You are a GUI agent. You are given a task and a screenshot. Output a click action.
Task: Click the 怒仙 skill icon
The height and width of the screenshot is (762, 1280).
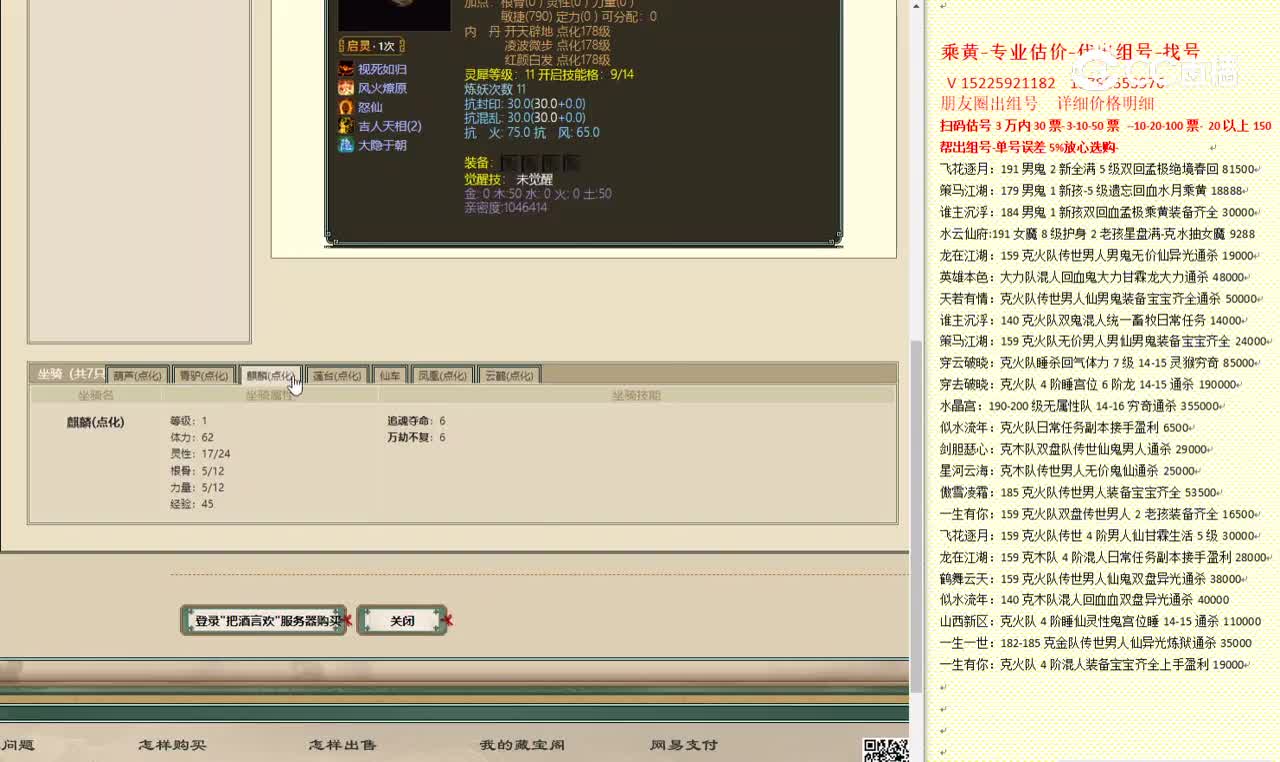[346, 107]
